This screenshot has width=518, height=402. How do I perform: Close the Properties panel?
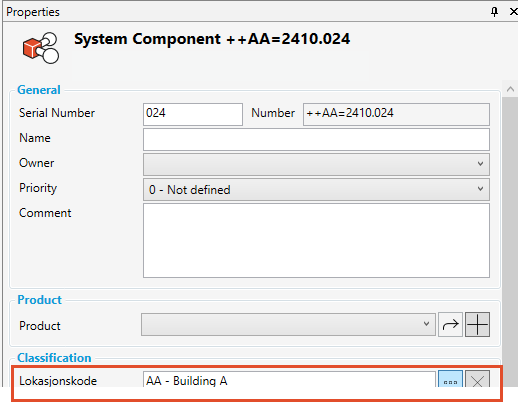[x=514, y=12]
